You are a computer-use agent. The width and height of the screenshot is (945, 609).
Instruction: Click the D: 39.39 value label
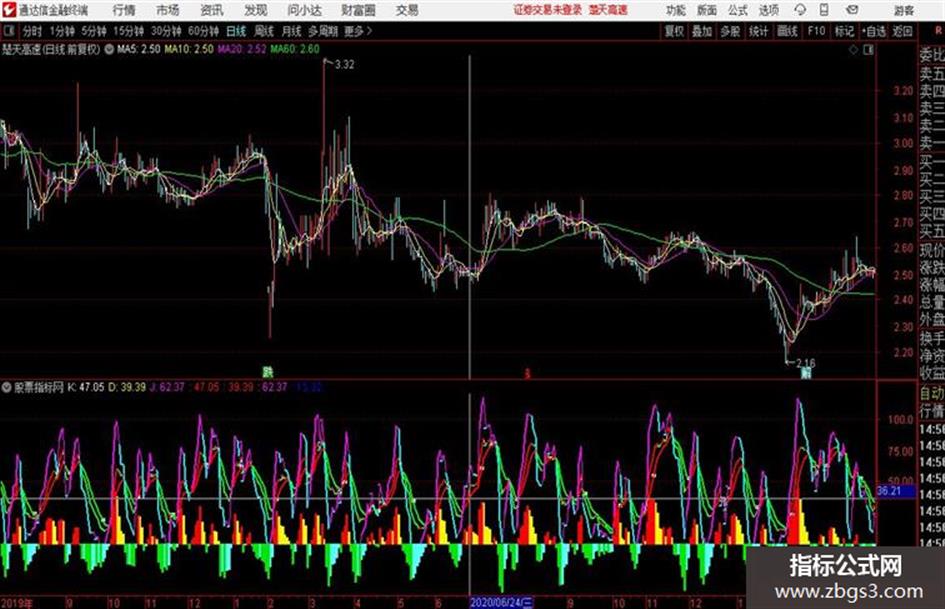pos(127,387)
